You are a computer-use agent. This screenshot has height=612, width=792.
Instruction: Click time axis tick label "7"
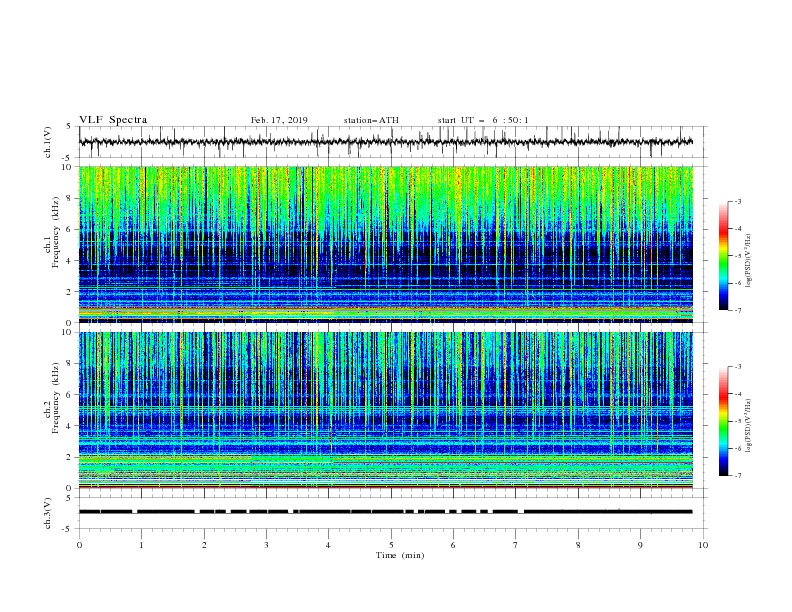tap(516, 545)
